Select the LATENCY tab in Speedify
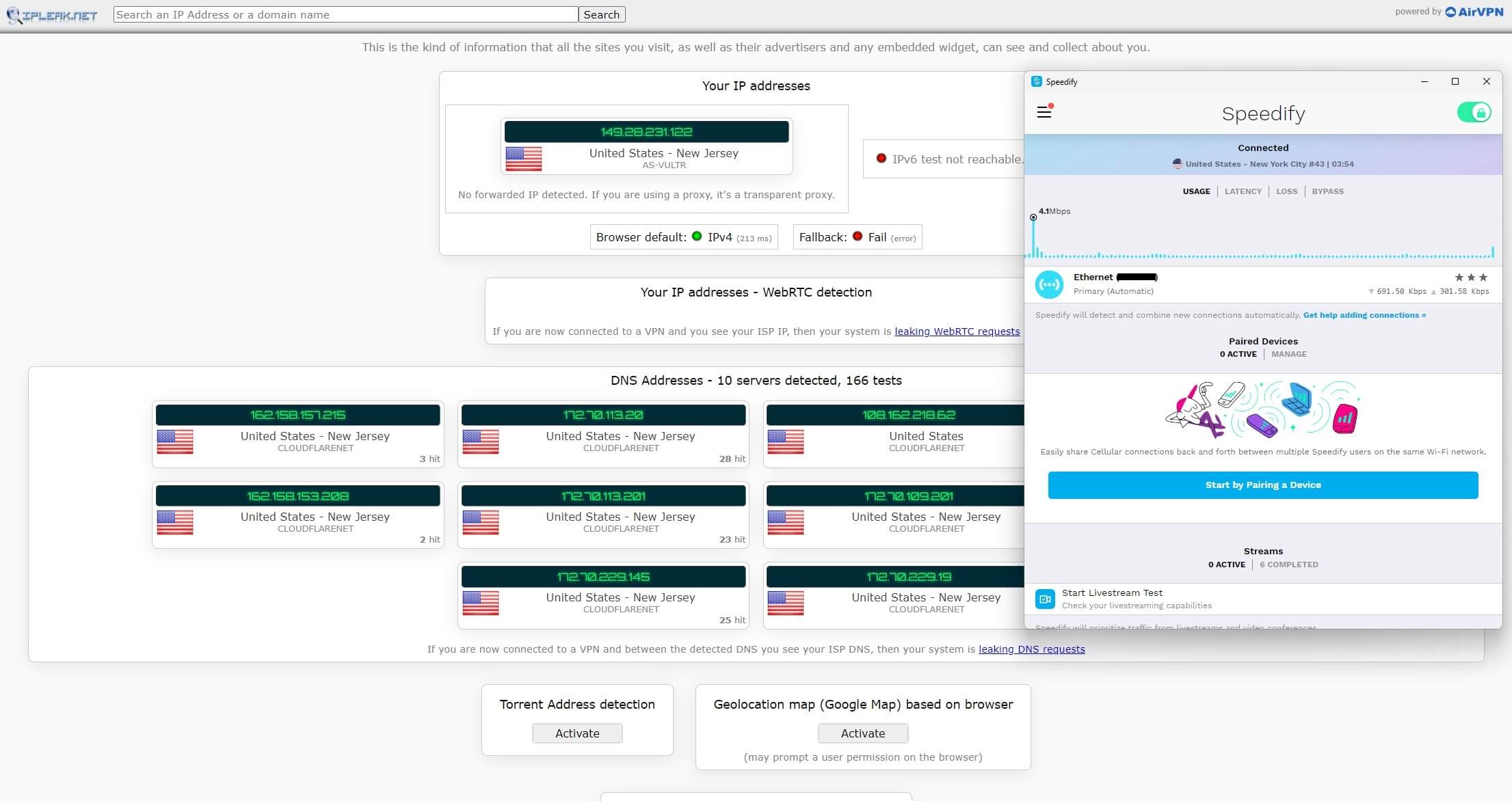Screen dimensions: 1512x801 1243,191
